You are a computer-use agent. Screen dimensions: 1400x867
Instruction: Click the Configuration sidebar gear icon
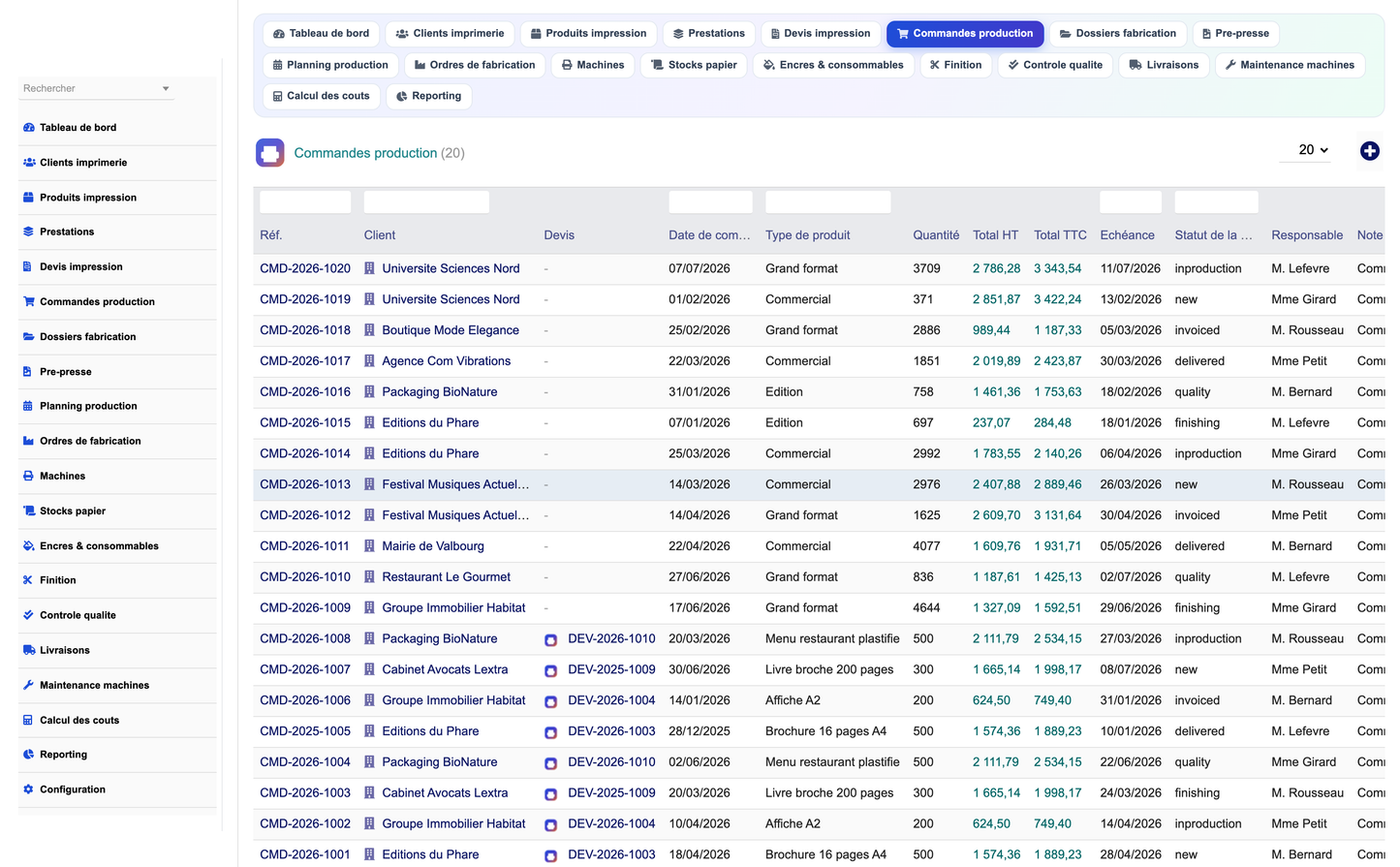[x=29, y=790]
